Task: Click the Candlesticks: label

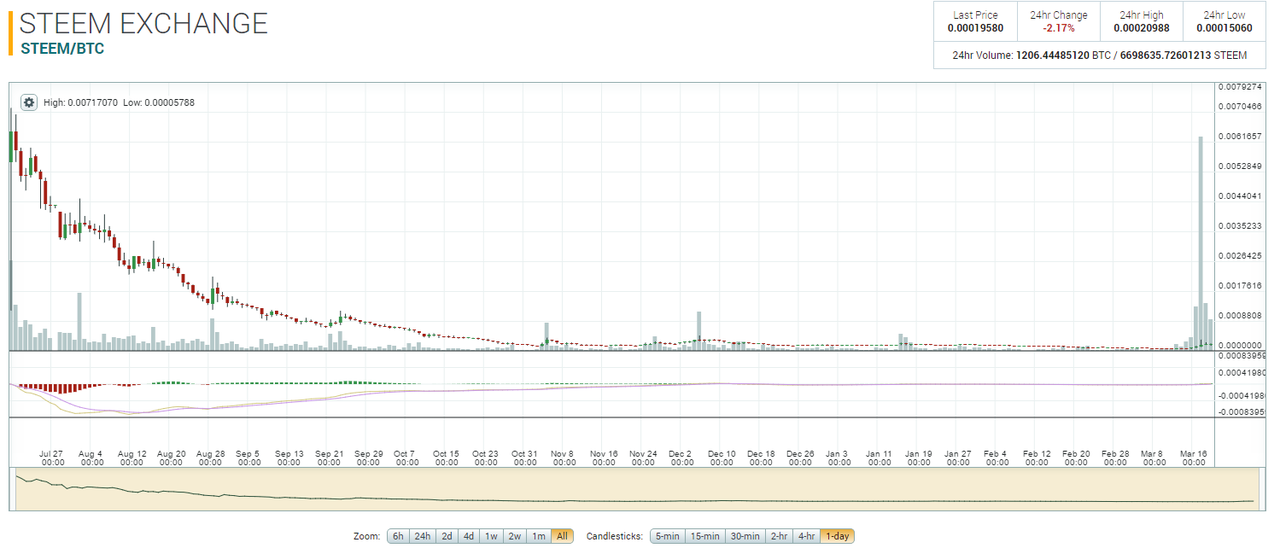Action: (x=613, y=536)
